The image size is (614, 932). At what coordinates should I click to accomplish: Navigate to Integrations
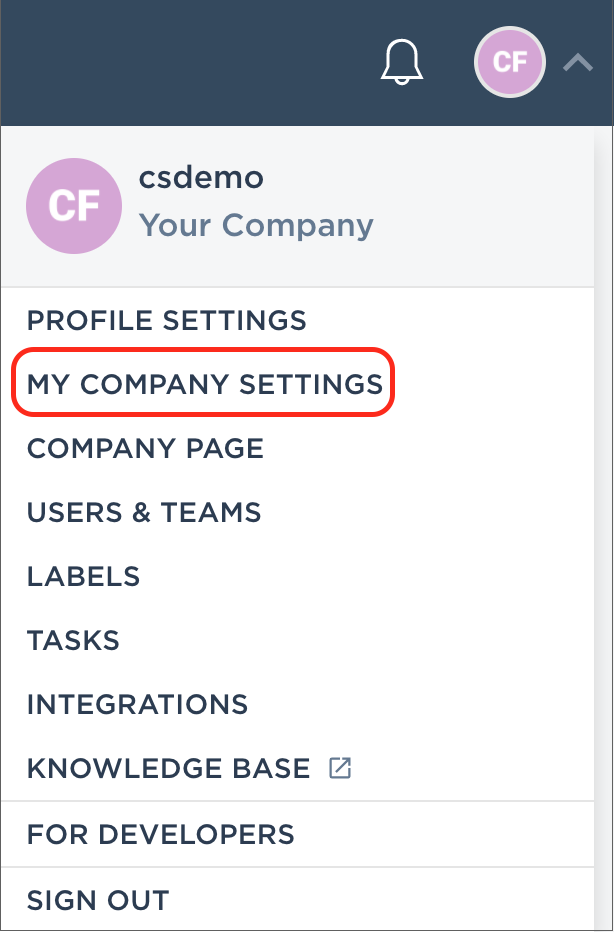coord(137,704)
